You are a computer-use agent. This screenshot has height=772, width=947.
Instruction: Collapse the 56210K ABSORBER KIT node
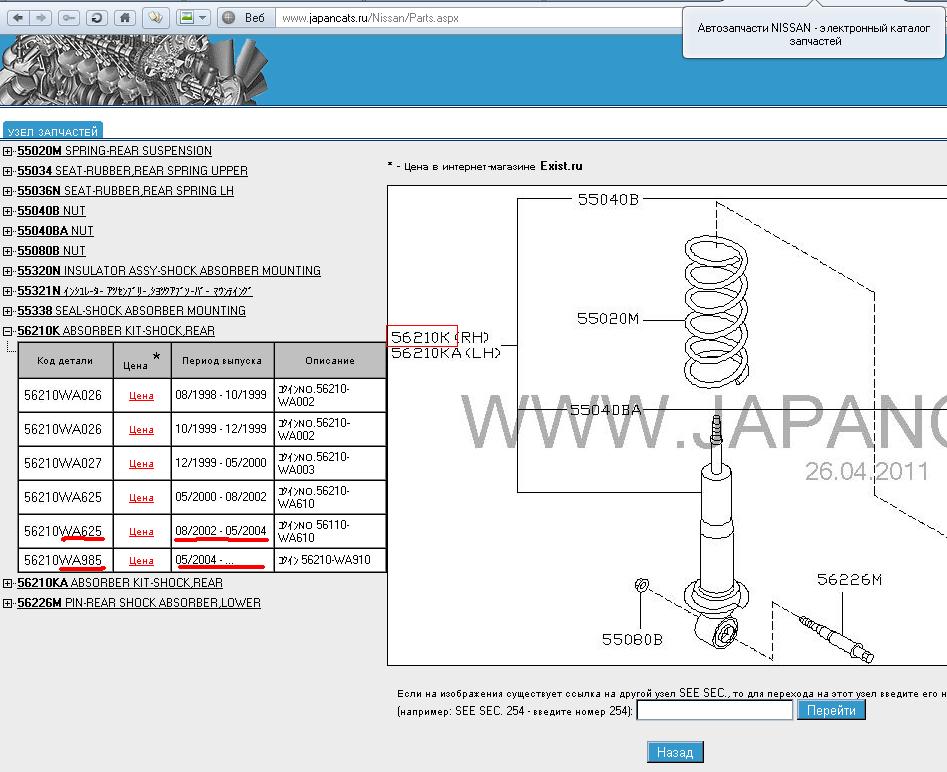coord(7,331)
